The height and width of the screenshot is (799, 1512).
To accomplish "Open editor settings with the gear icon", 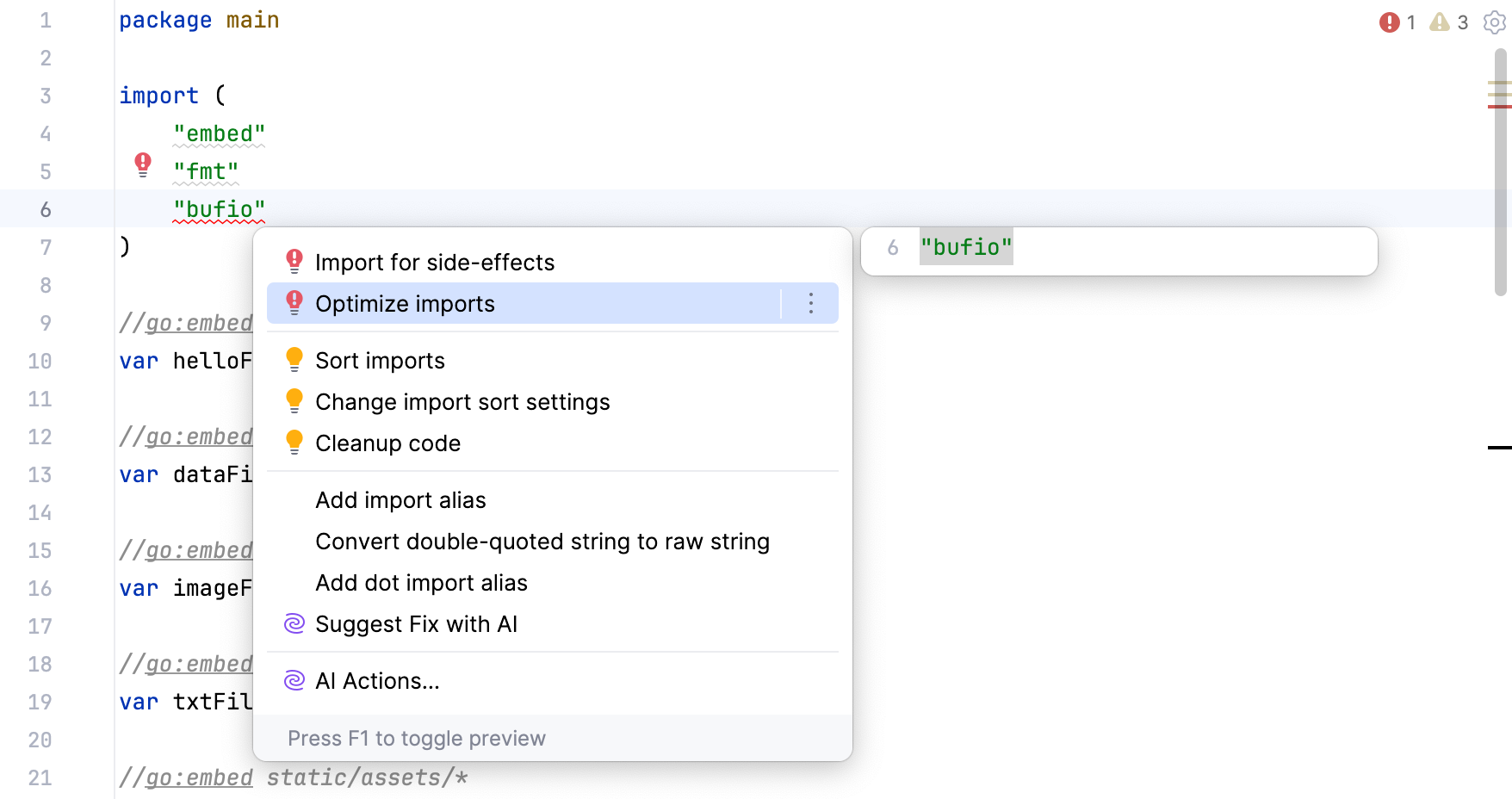I will tap(1494, 22).
